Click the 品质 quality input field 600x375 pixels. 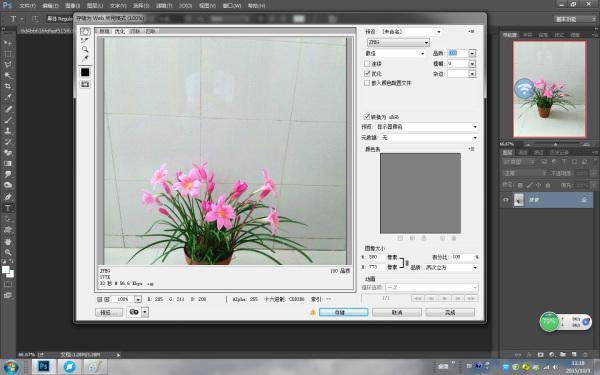(458, 53)
